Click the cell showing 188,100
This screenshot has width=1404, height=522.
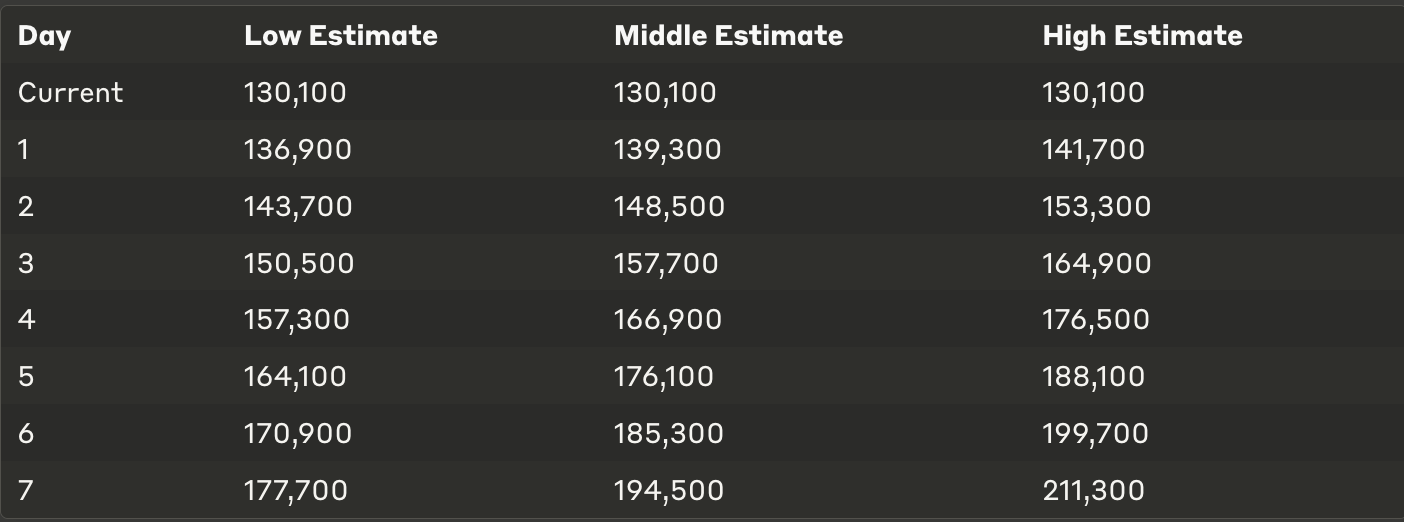[1094, 377]
